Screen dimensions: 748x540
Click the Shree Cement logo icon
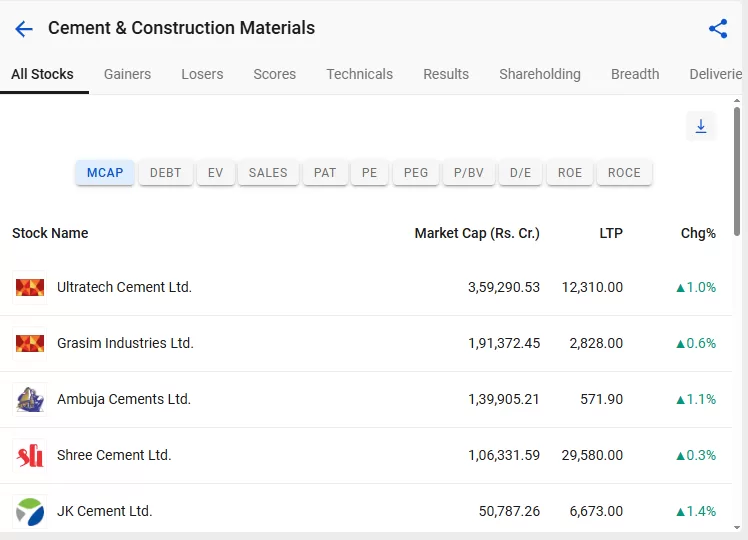pyautogui.click(x=30, y=456)
